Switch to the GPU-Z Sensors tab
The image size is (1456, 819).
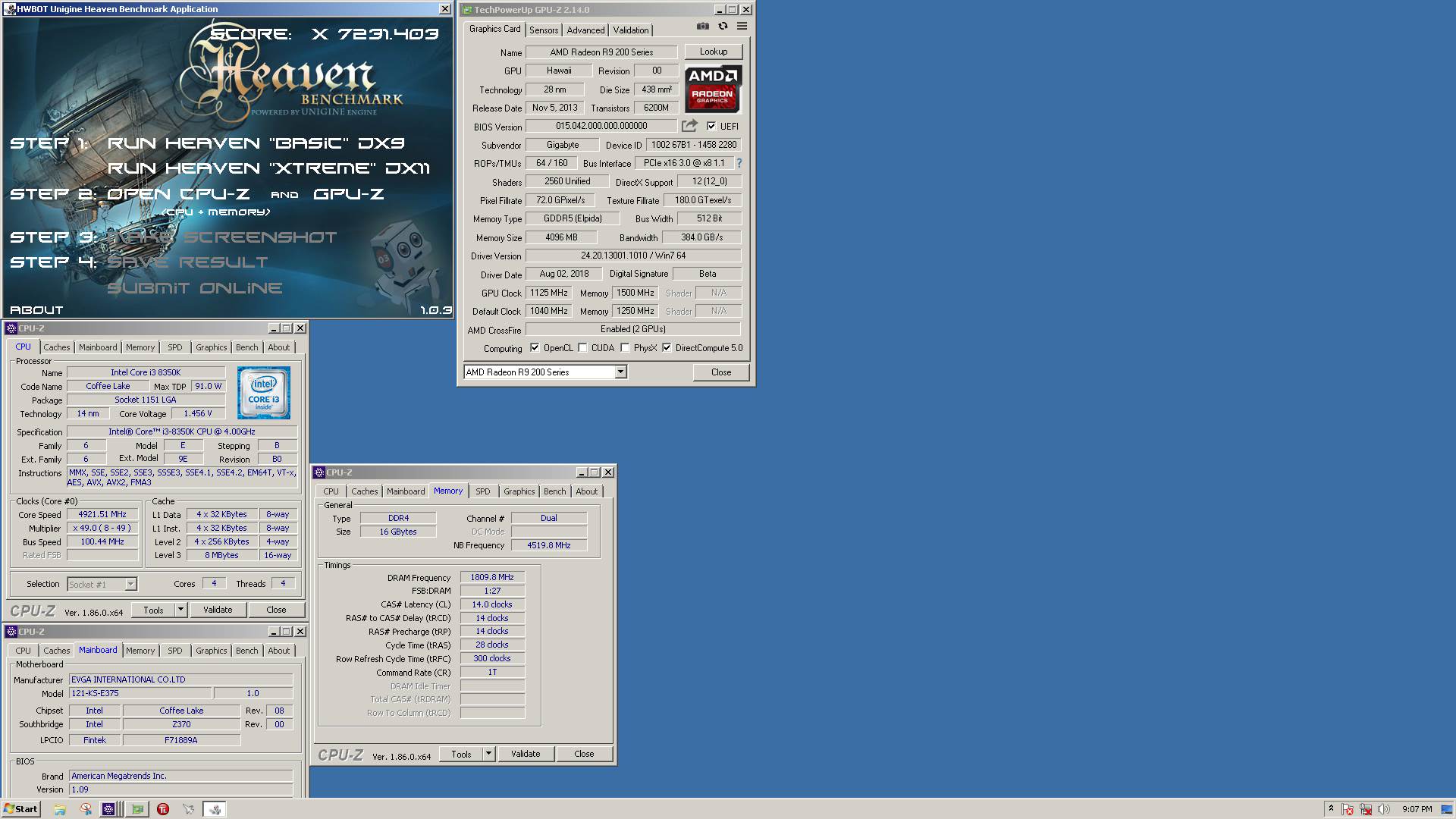[544, 30]
